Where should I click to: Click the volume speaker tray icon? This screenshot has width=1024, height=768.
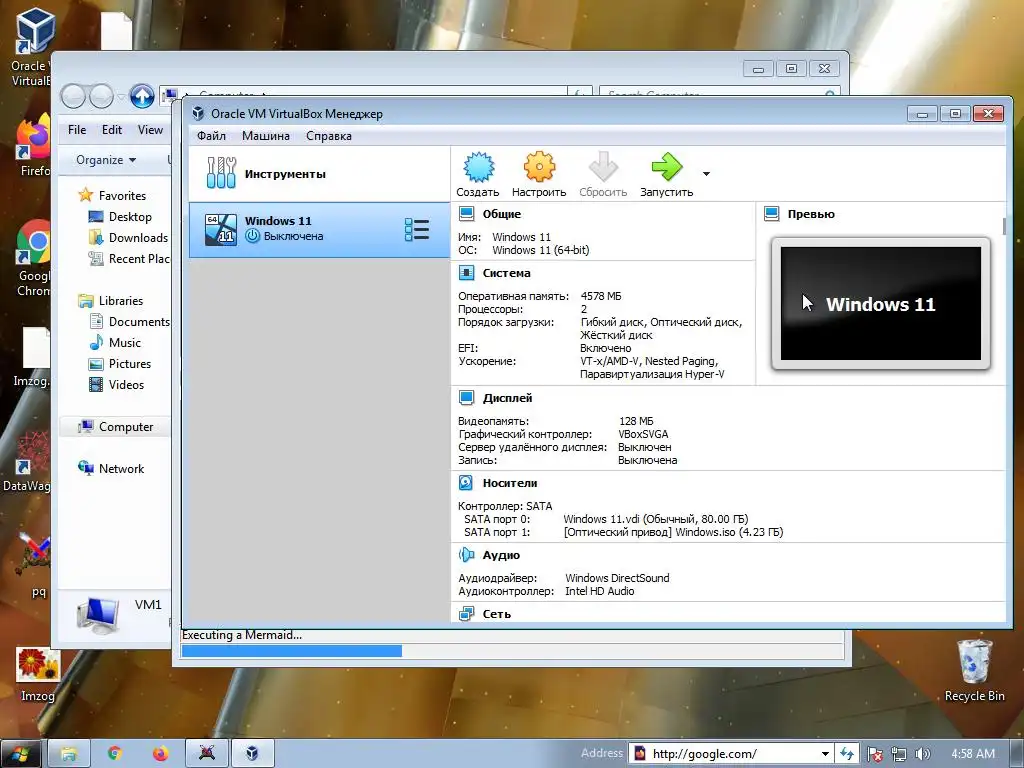[922, 754]
